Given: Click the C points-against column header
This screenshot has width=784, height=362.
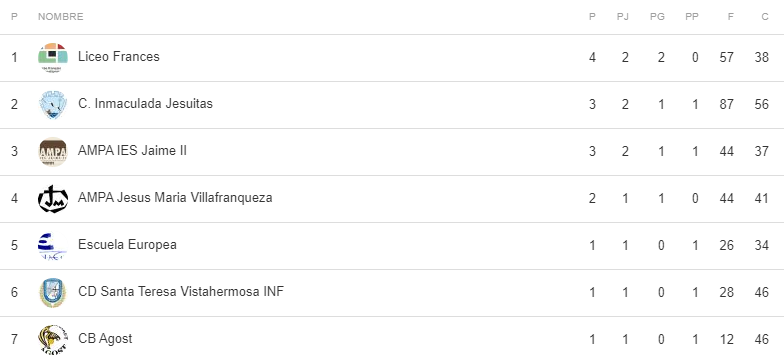Looking at the screenshot, I should click(x=765, y=17).
